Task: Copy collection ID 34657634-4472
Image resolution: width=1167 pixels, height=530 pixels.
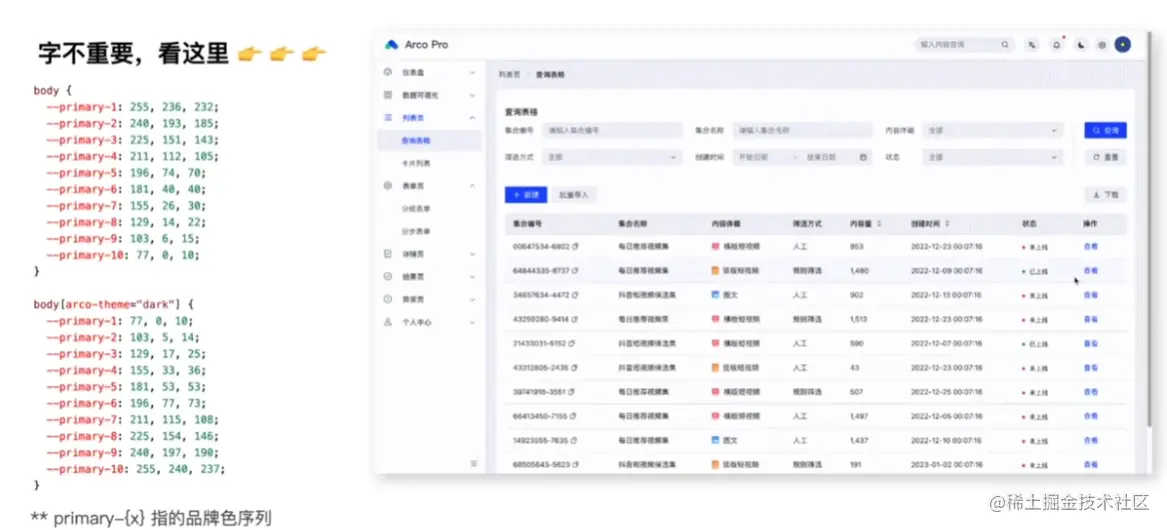Action: 575,295
